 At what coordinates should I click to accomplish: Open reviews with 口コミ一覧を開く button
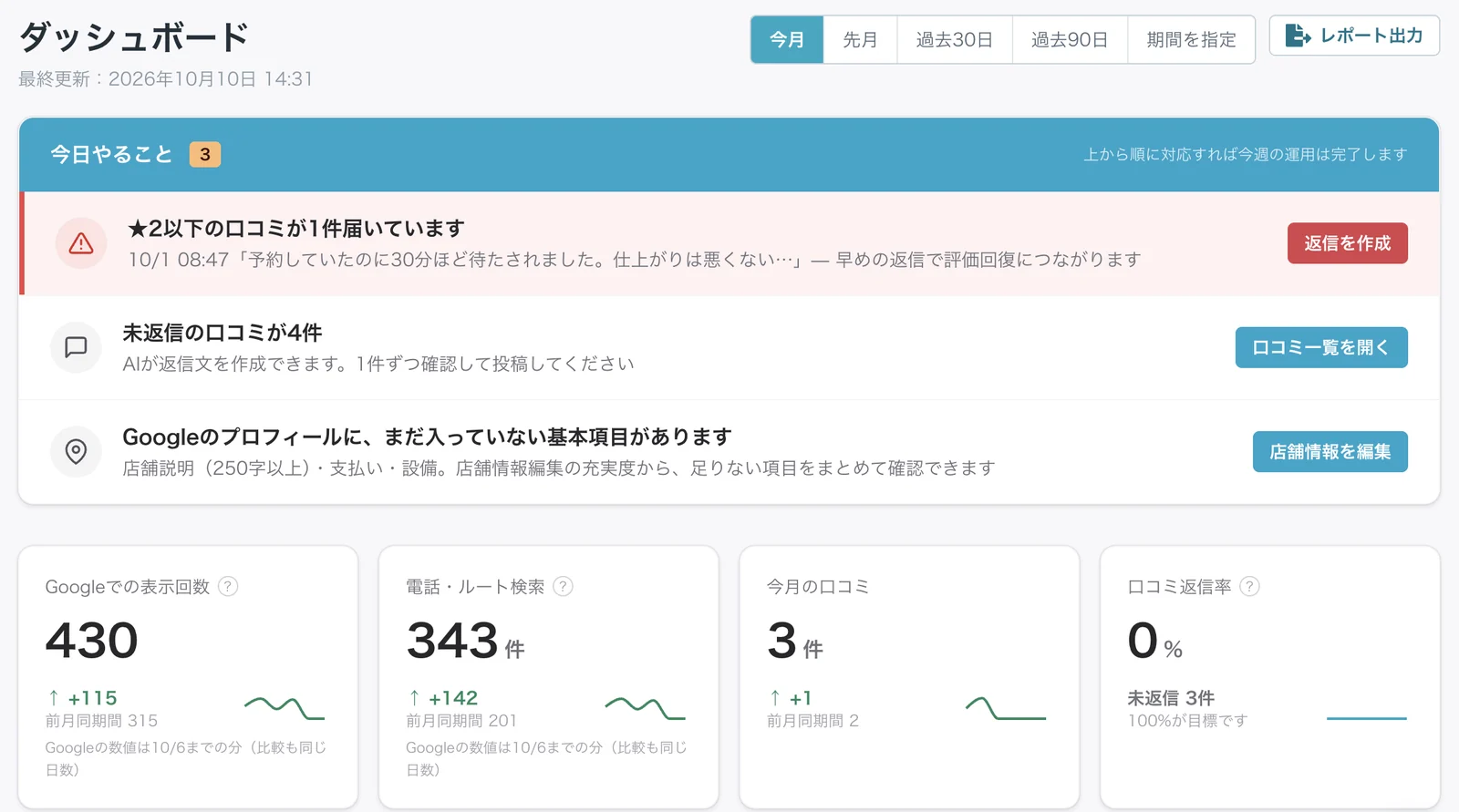1321,347
